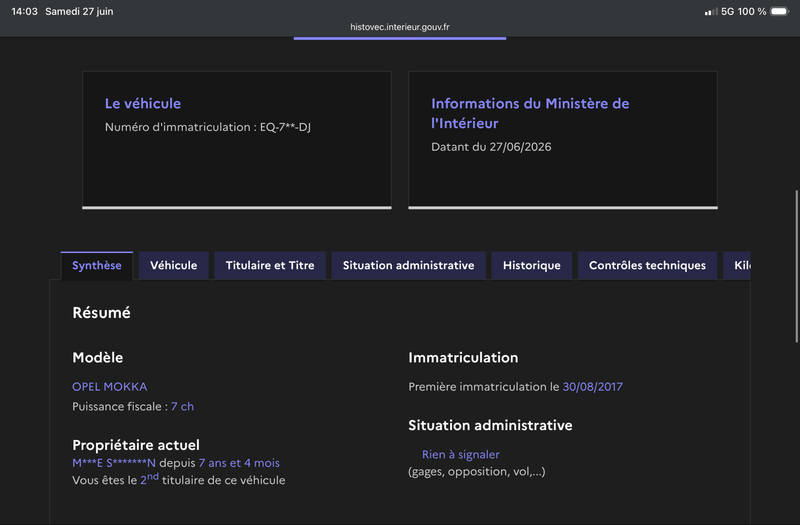Open the Titulaire et Titre tab
The image size is (800, 525).
click(270, 265)
